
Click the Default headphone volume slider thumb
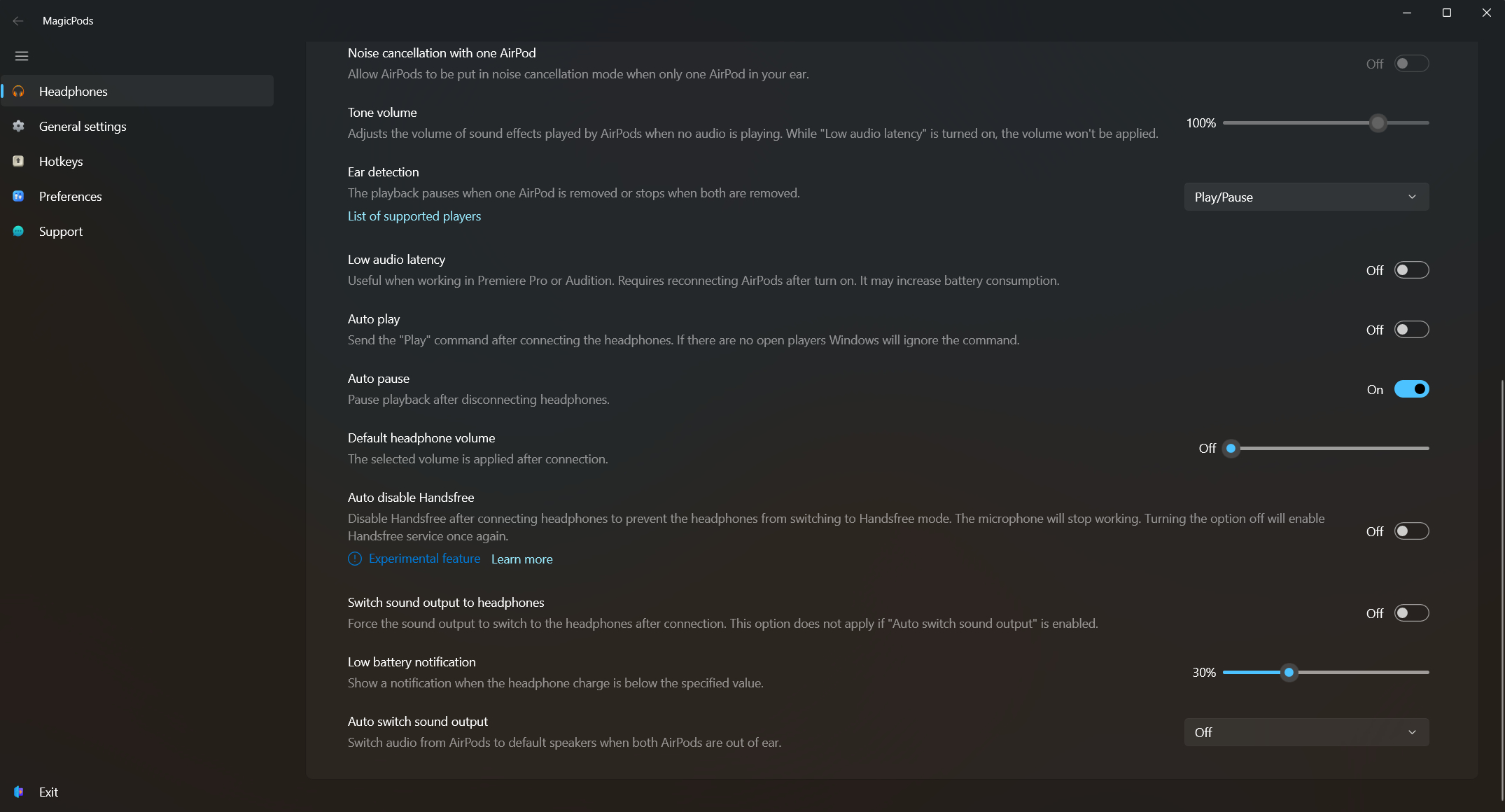pyautogui.click(x=1231, y=448)
